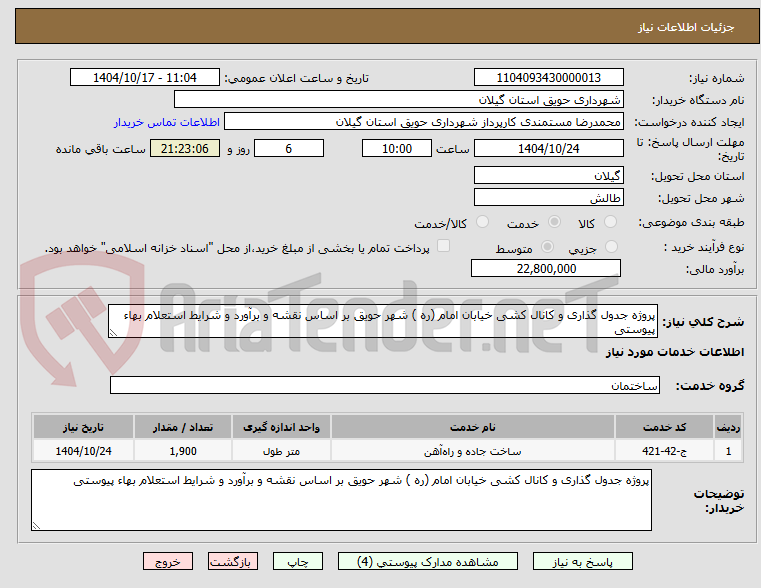Image resolution: width=761 pixels, height=588 pixels.
Task: Open مشاهده مدارک پیوستی (4) button
Action: (x=428, y=561)
